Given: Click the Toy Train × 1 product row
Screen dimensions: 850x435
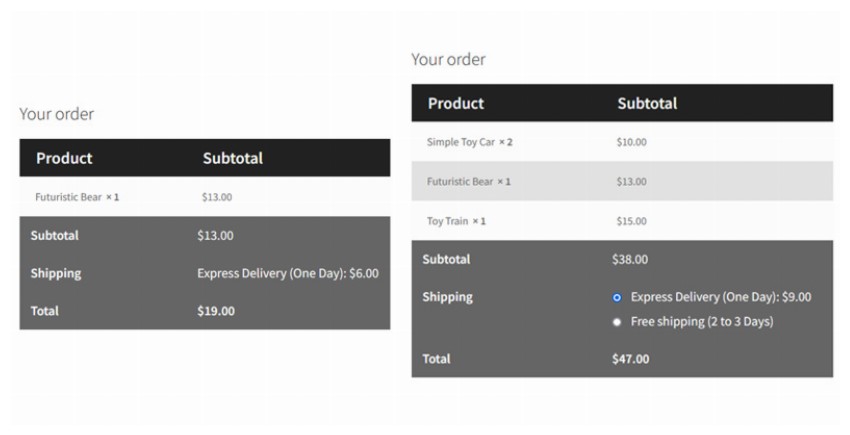Looking at the screenshot, I should 456,221.
